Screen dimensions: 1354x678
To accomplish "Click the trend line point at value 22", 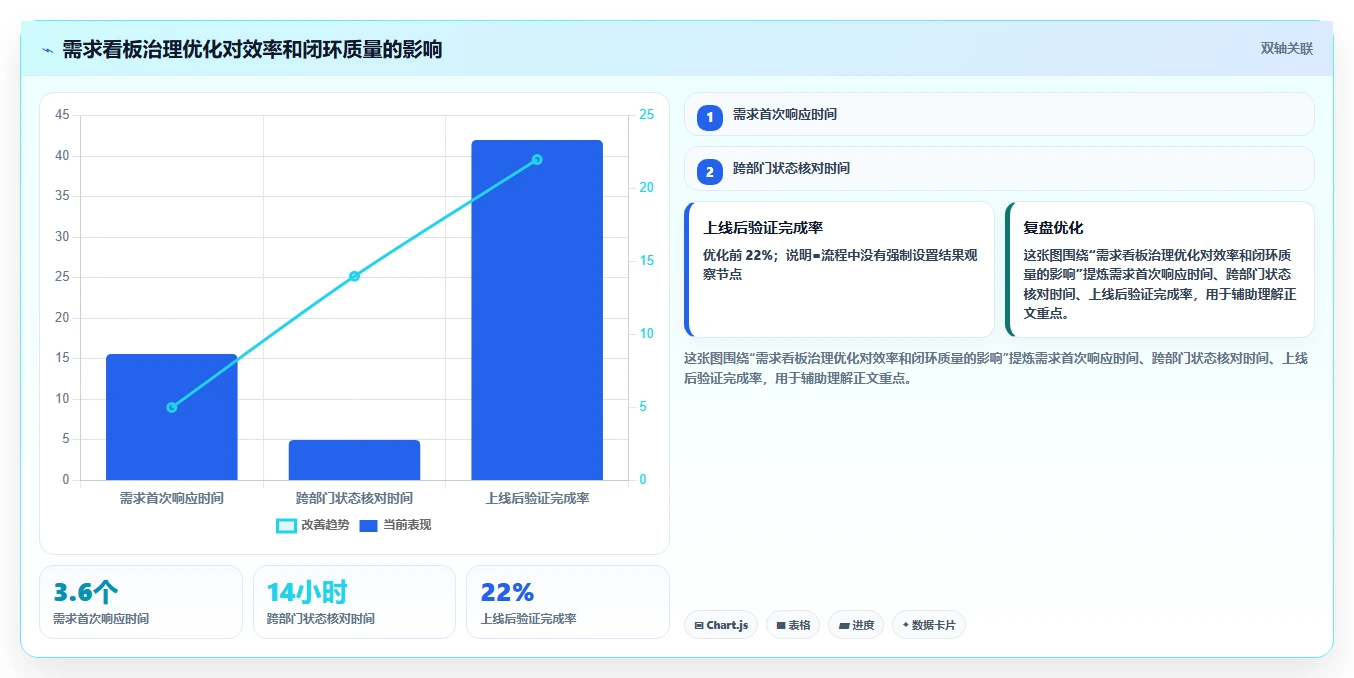I will click(537, 159).
